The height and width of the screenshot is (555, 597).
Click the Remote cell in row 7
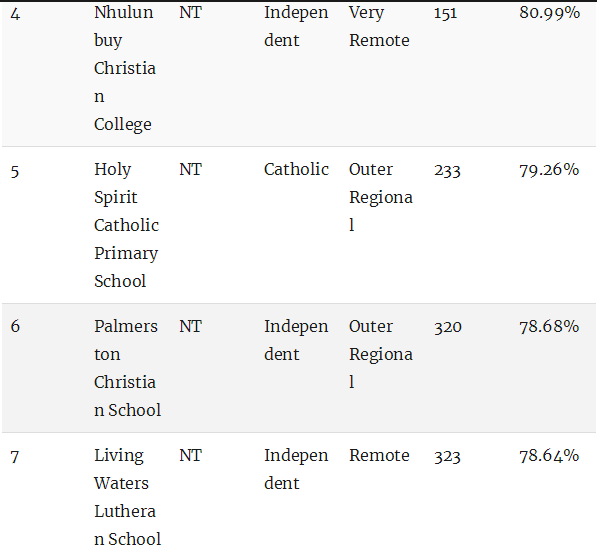click(x=379, y=455)
